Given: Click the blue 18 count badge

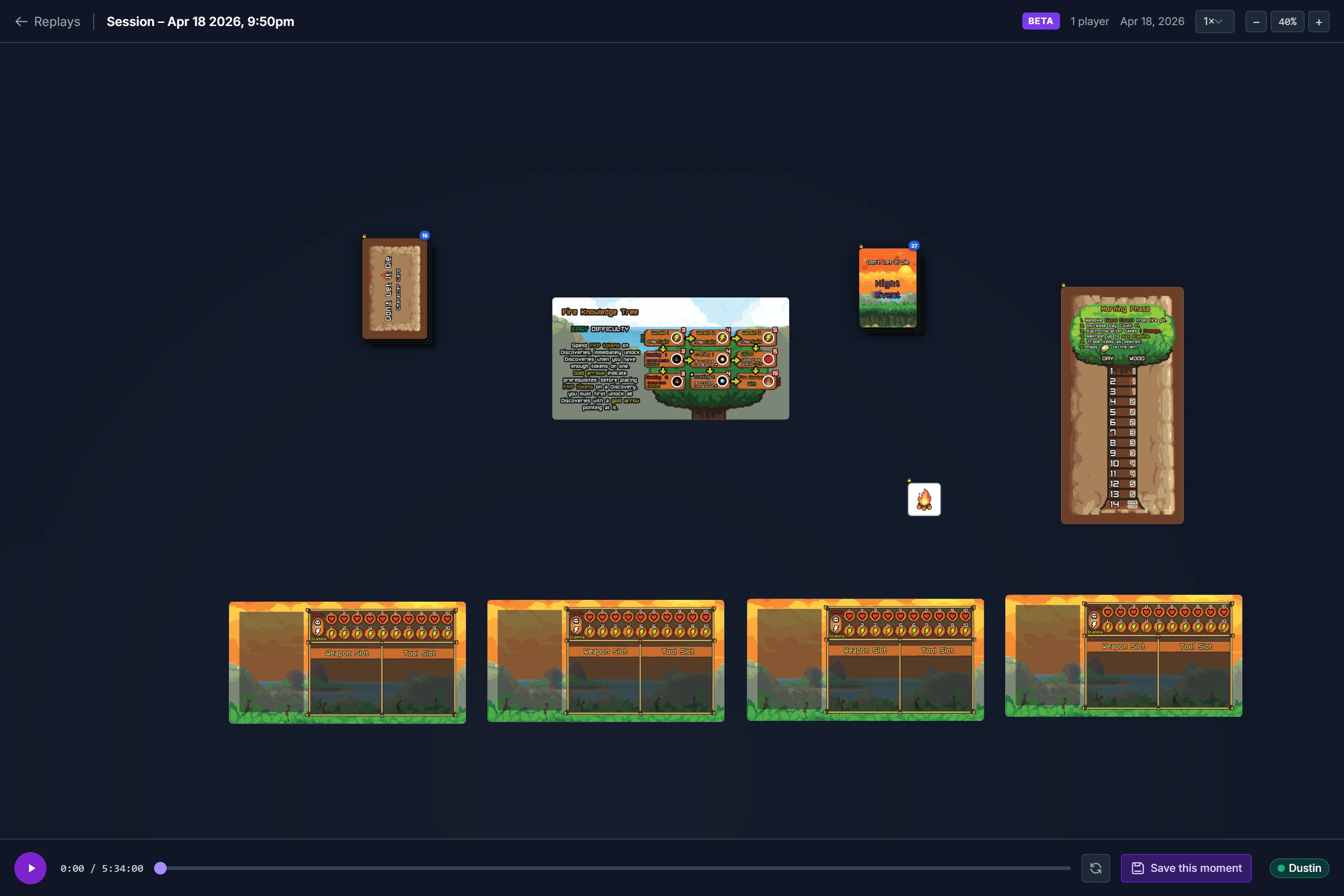Looking at the screenshot, I should 425,236.
